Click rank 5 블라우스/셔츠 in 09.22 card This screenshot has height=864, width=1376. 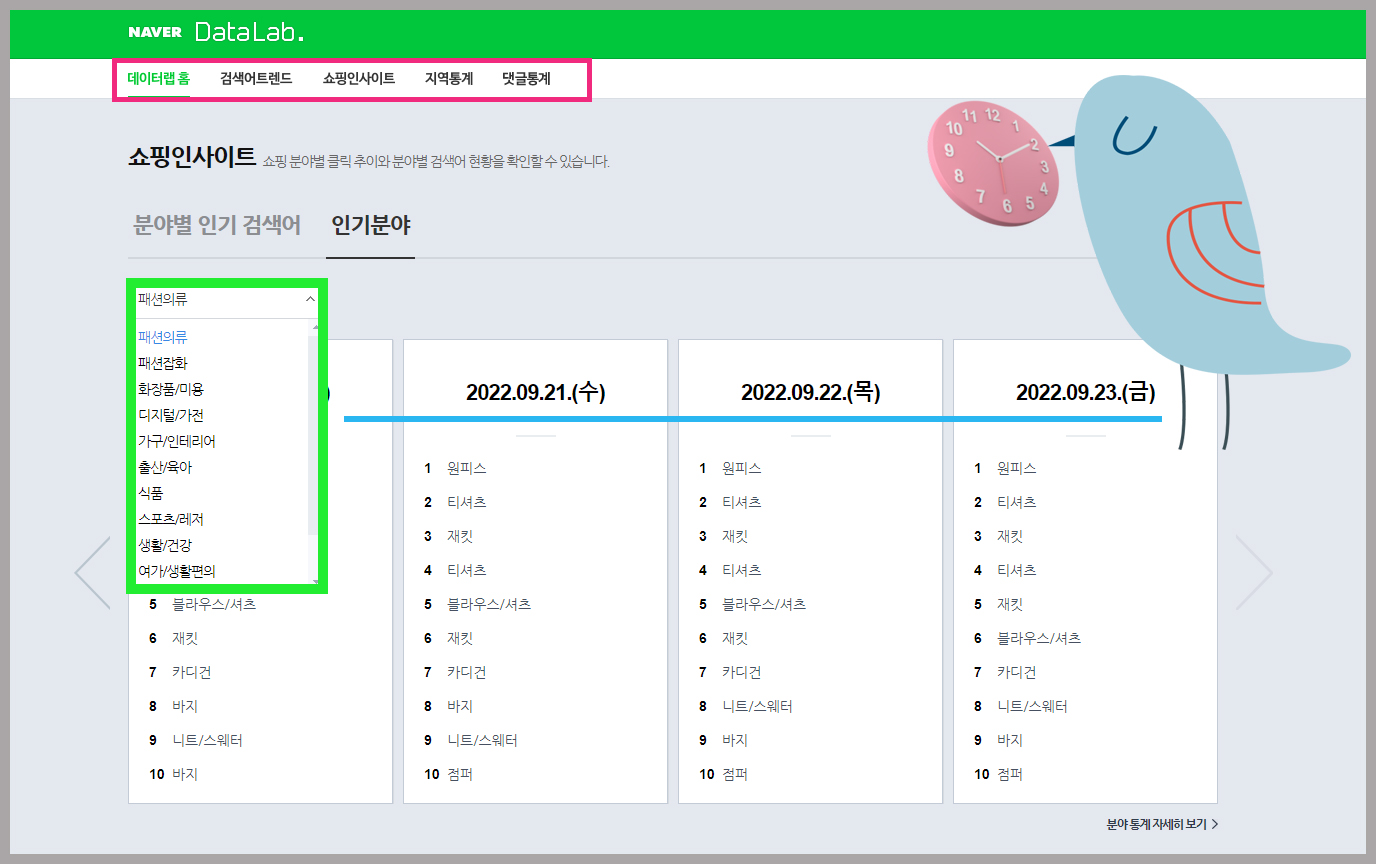[764, 604]
